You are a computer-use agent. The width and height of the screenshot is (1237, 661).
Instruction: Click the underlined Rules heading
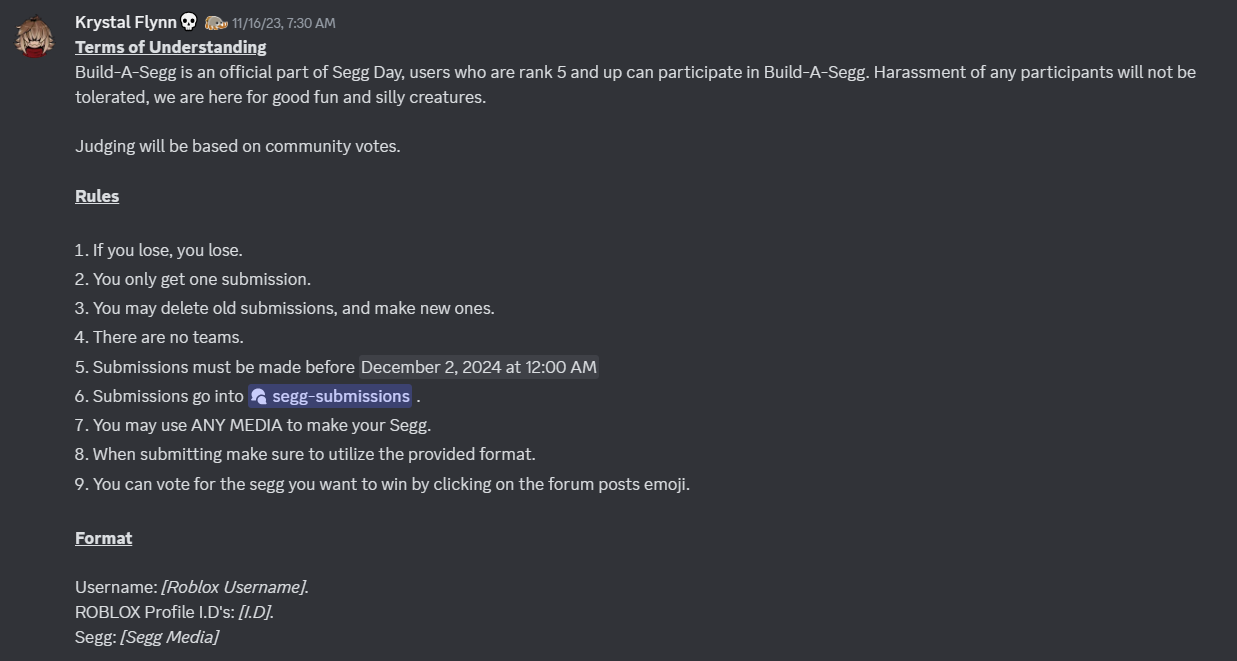[97, 196]
